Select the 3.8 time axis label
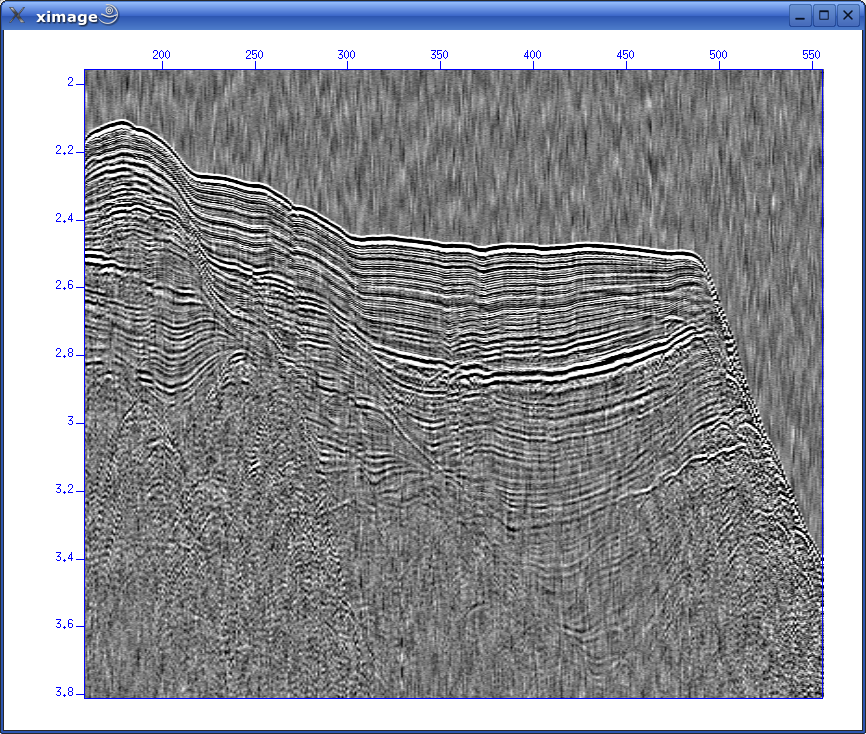Screen dimensions: 866x734 63,692
